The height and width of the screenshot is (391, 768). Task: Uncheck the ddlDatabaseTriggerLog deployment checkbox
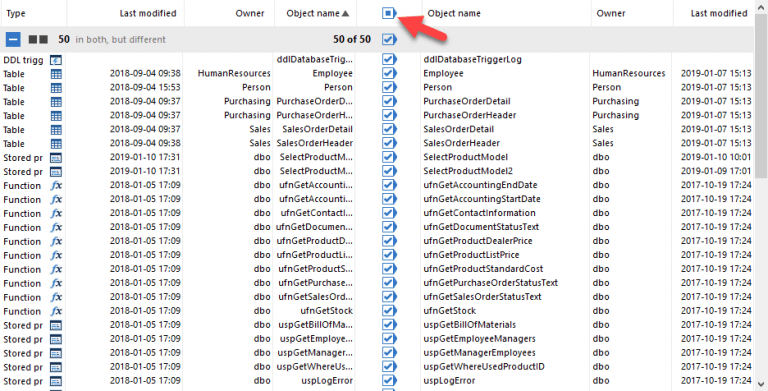point(389,60)
